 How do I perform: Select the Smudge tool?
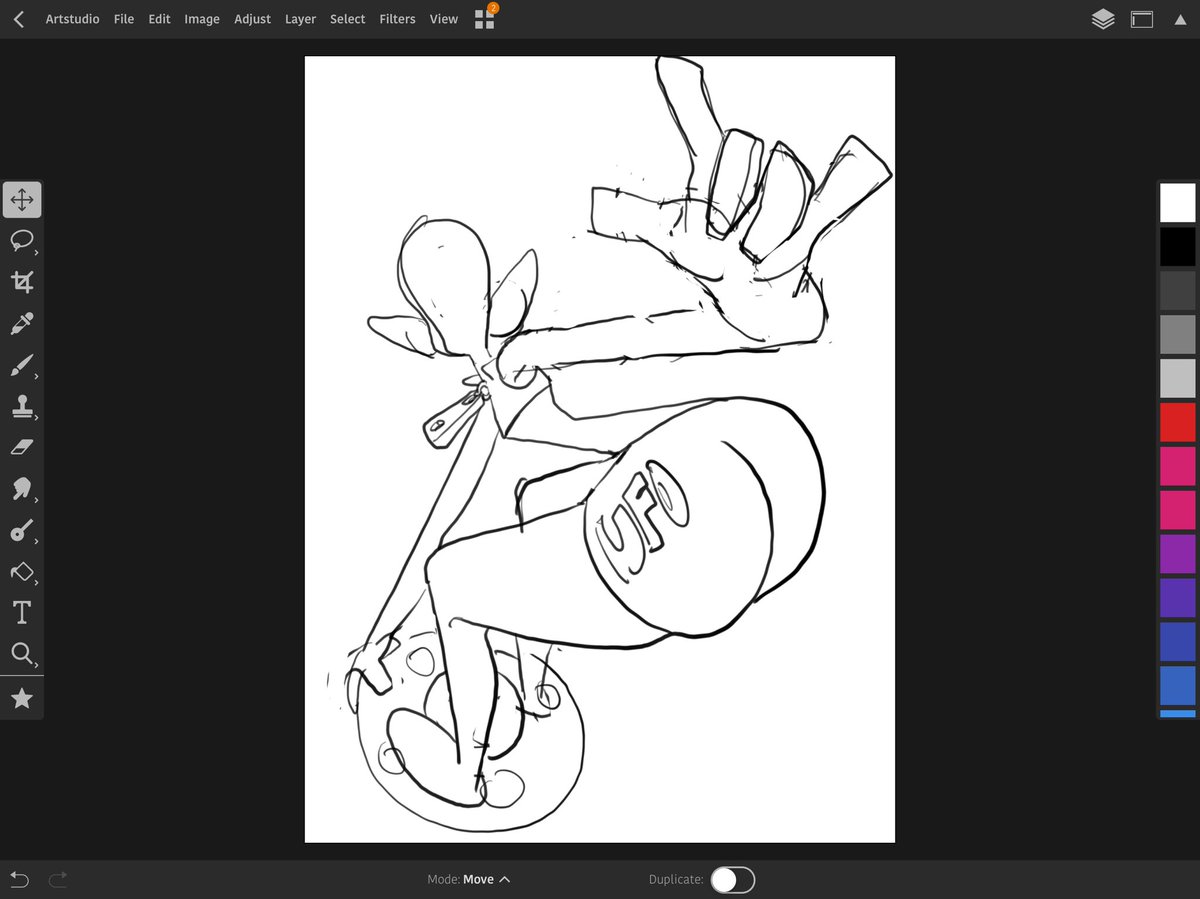[x=22, y=489]
